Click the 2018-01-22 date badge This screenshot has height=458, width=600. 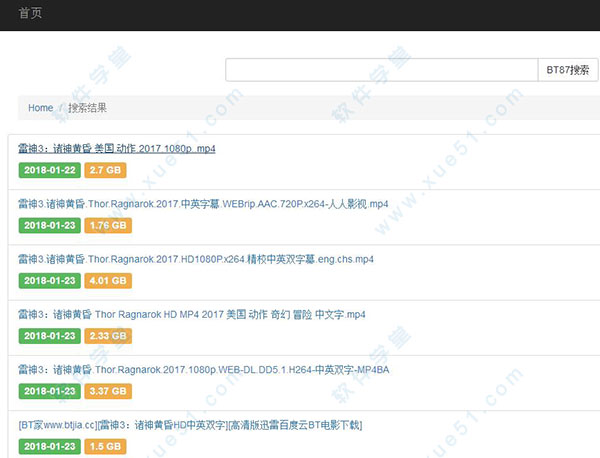tap(50, 171)
